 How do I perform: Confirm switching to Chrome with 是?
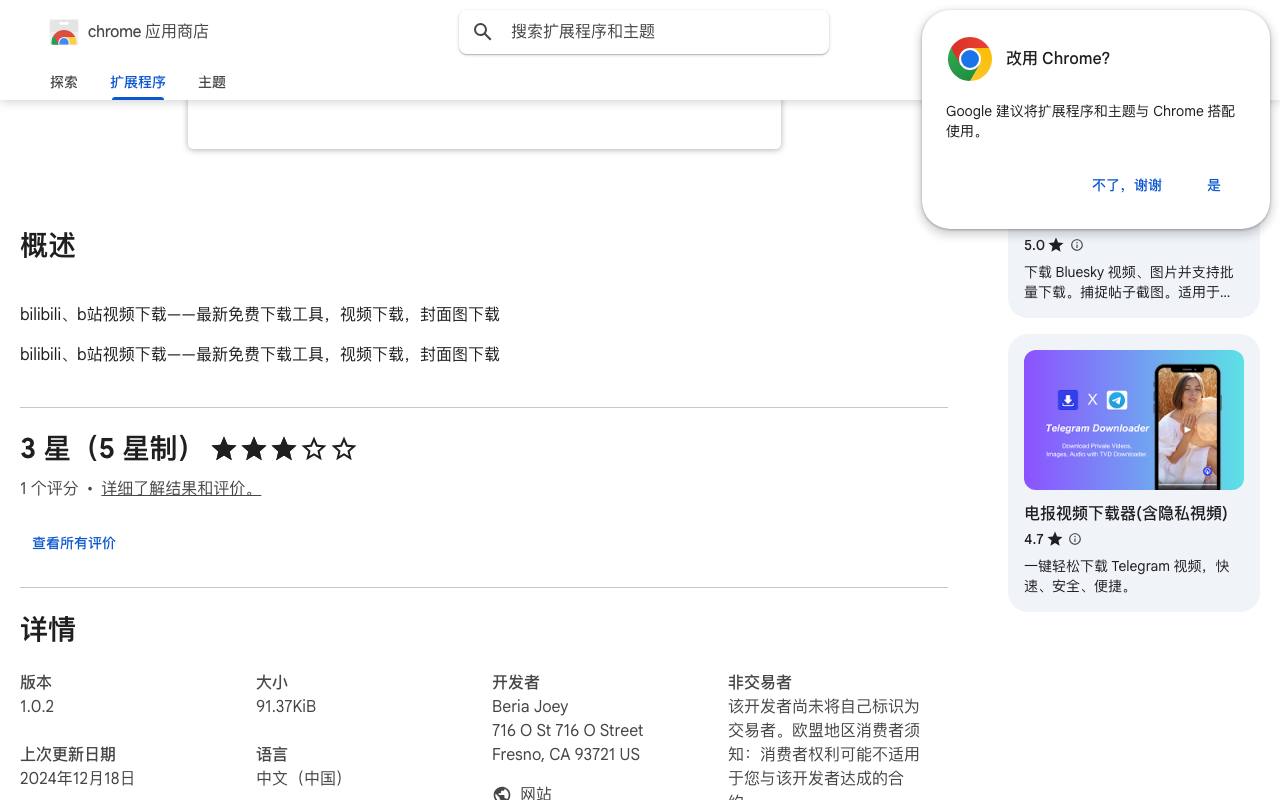coord(1214,185)
